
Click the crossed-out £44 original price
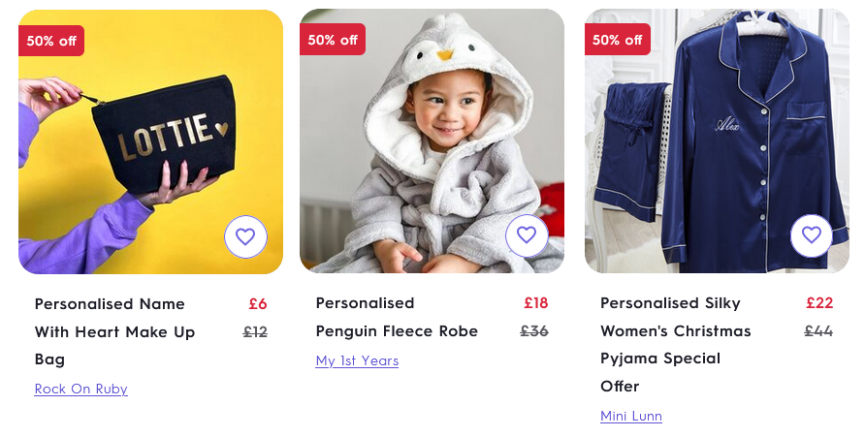point(818,331)
